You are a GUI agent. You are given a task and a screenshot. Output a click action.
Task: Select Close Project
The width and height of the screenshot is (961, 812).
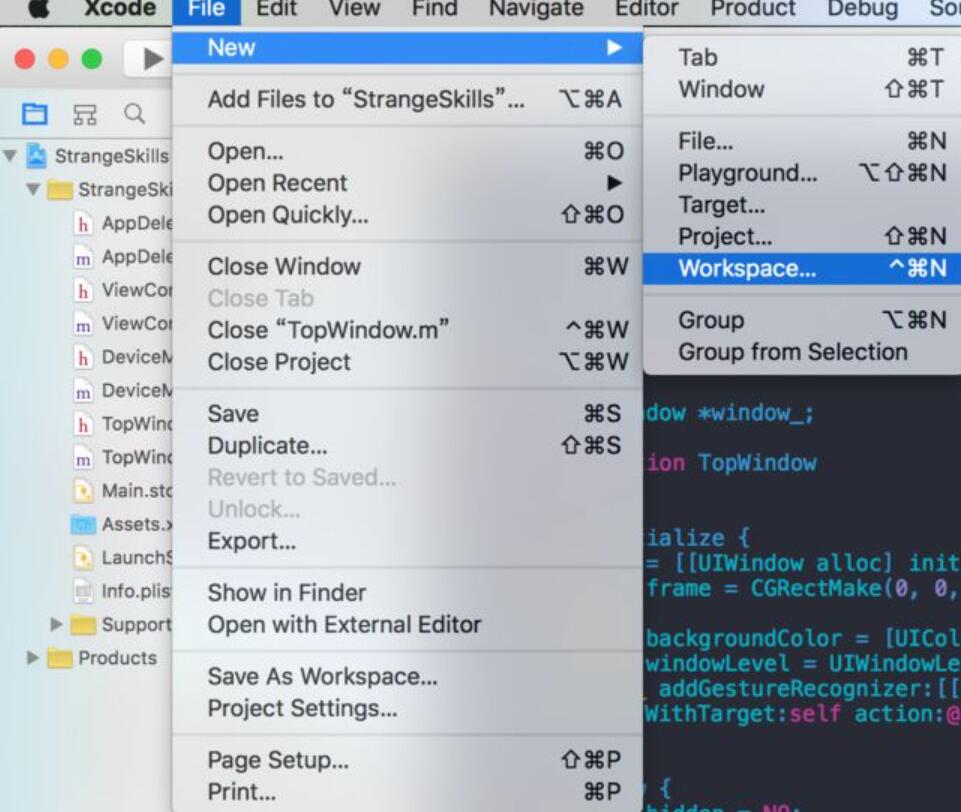pyautogui.click(x=408, y=362)
